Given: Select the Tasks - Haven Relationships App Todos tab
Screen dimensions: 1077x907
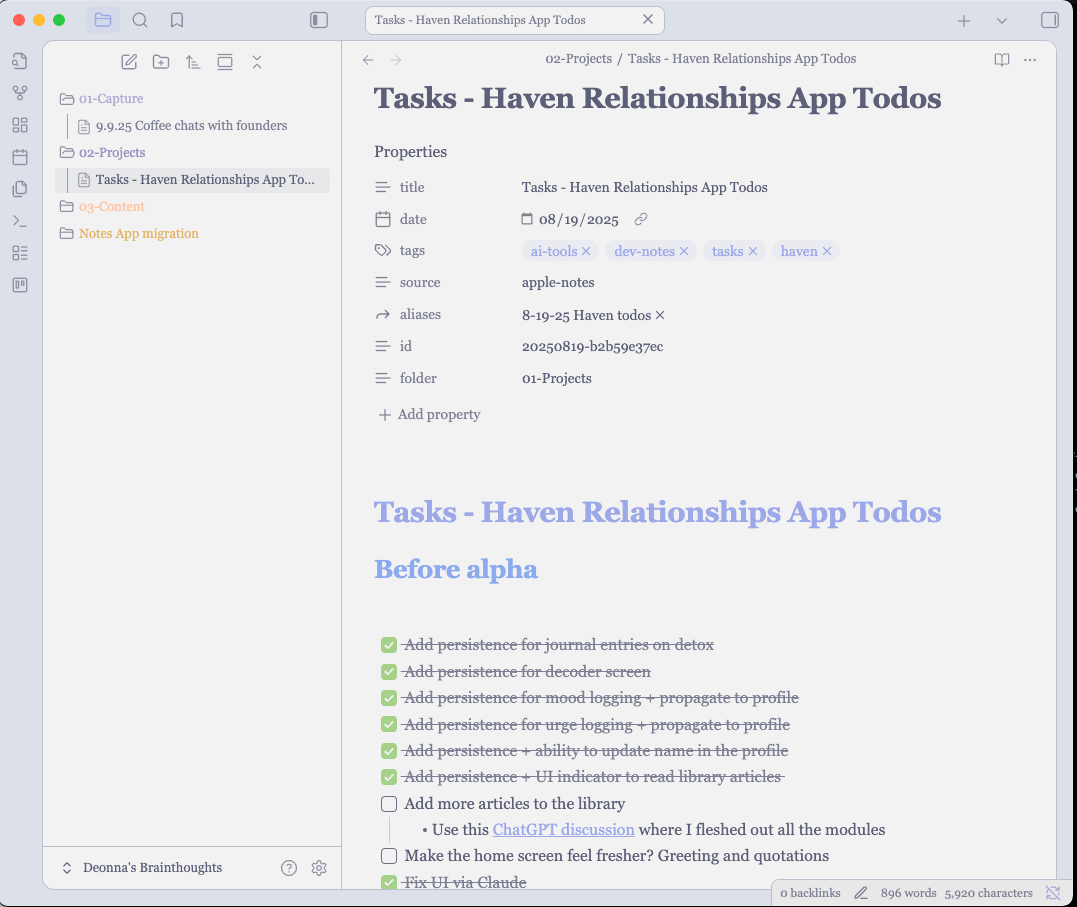Looking at the screenshot, I should coord(514,20).
